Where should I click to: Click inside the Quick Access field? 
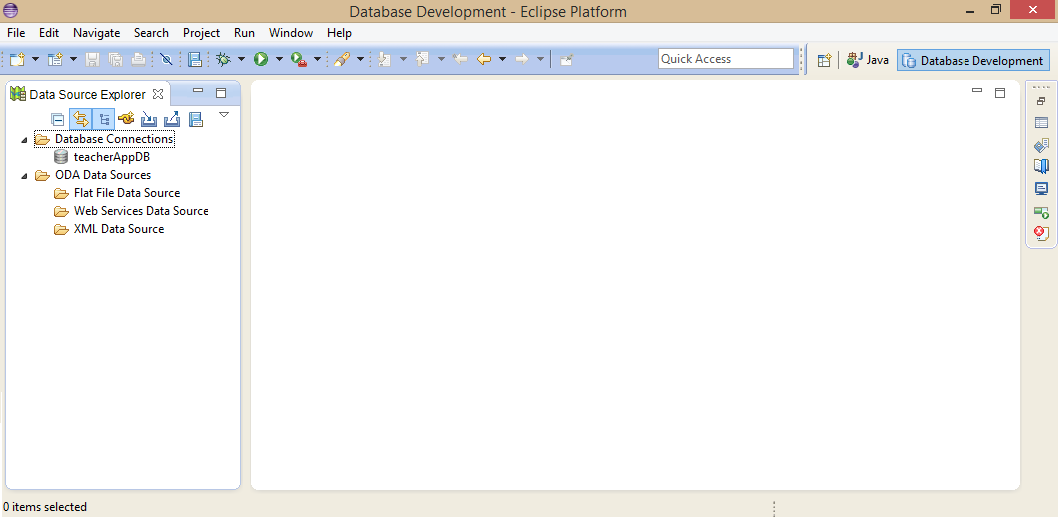click(x=726, y=59)
